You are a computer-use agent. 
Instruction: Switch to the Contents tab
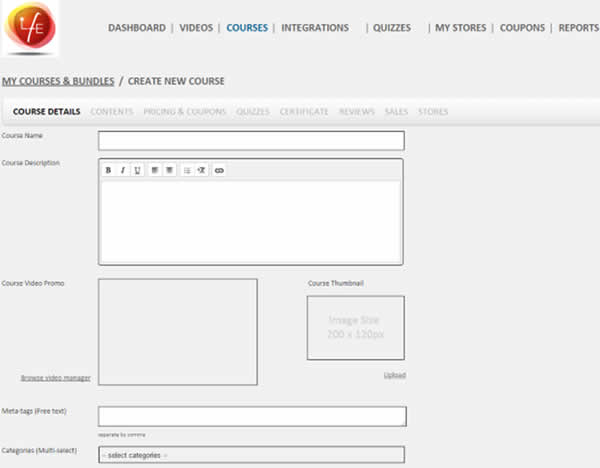[x=112, y=111]
